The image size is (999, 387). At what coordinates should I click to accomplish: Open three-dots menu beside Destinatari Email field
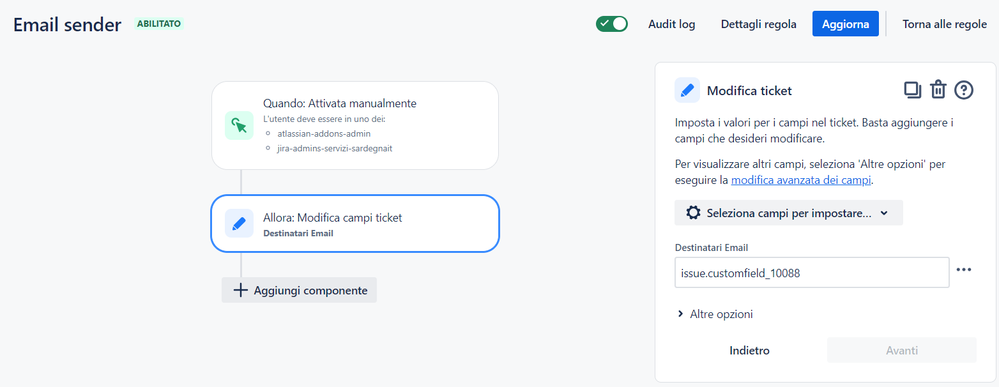point(964,270)
